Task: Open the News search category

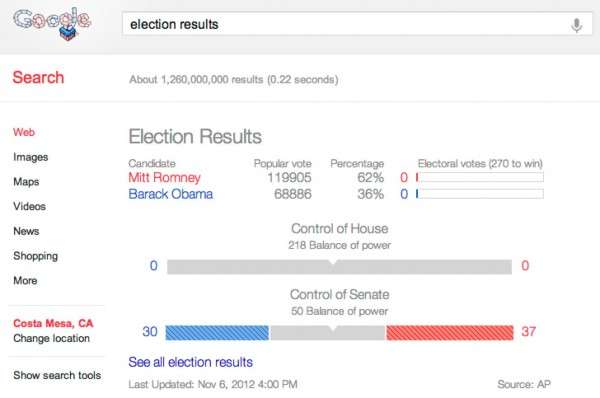Action: (x=26, y=231)
